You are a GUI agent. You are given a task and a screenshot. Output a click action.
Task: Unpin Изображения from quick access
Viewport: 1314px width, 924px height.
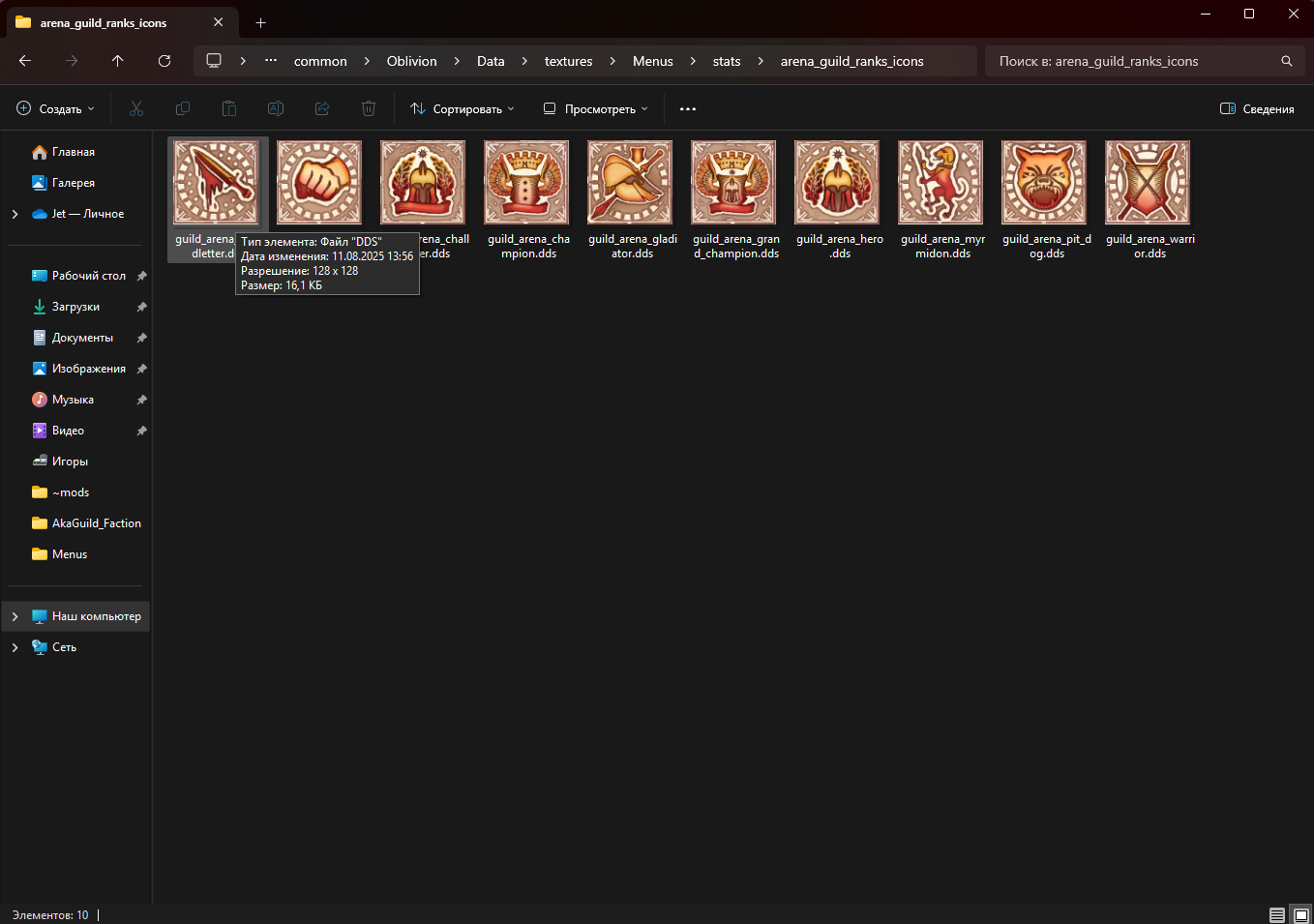(141, 369)
